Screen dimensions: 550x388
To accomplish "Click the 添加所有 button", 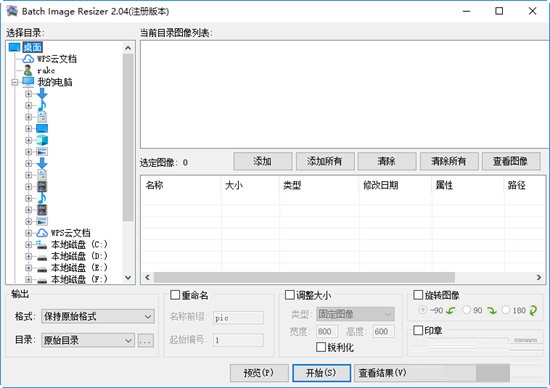I will pos(325,161).
